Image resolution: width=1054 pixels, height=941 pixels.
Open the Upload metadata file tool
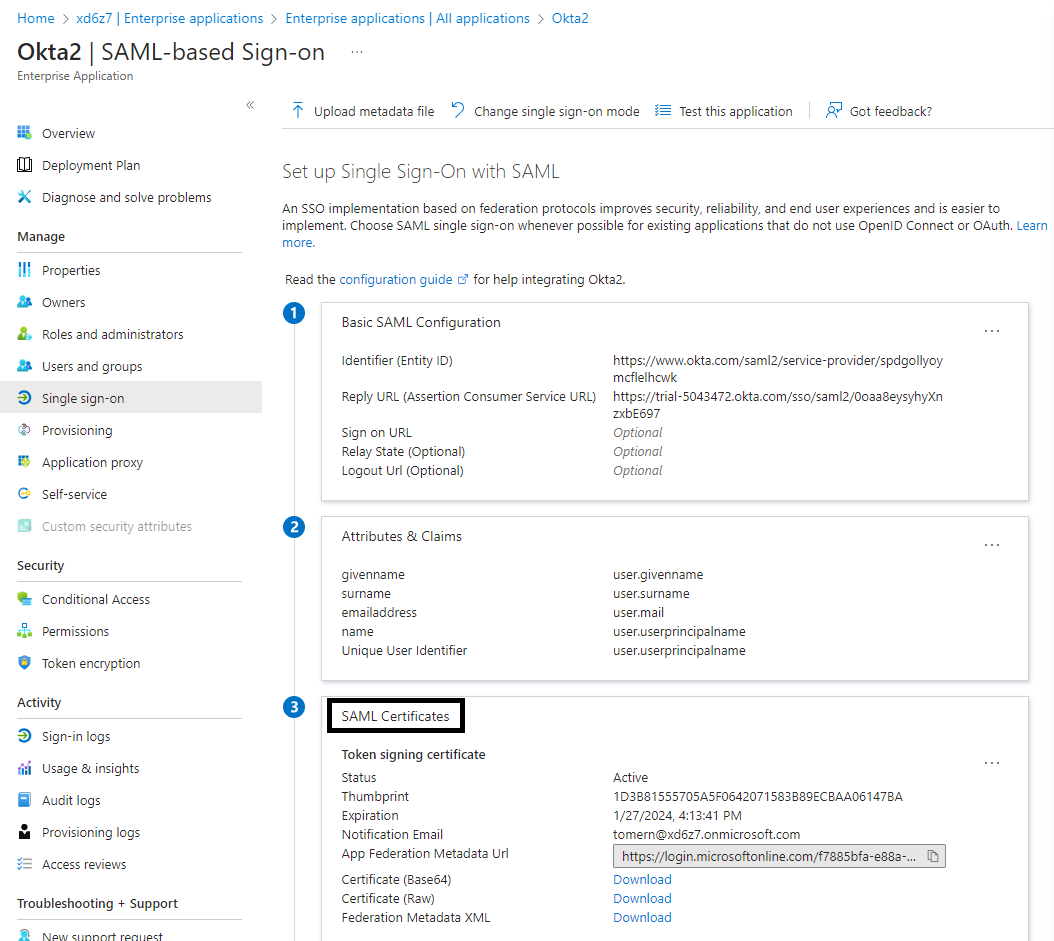tap(361, 111)
